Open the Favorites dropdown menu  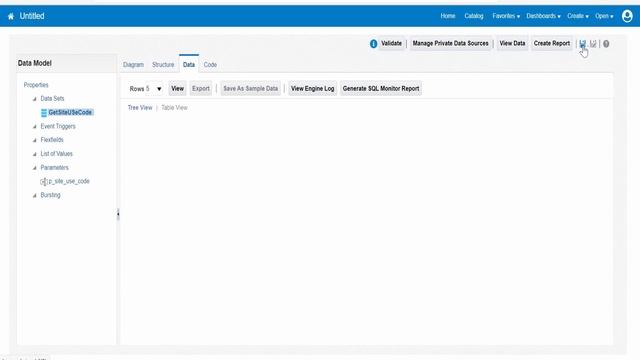click(x=506, y=16)
